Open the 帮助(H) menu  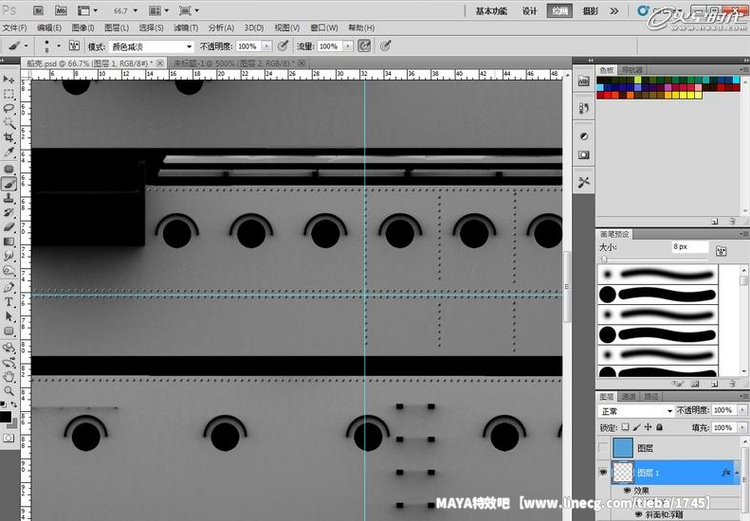(x=361, y=28)
